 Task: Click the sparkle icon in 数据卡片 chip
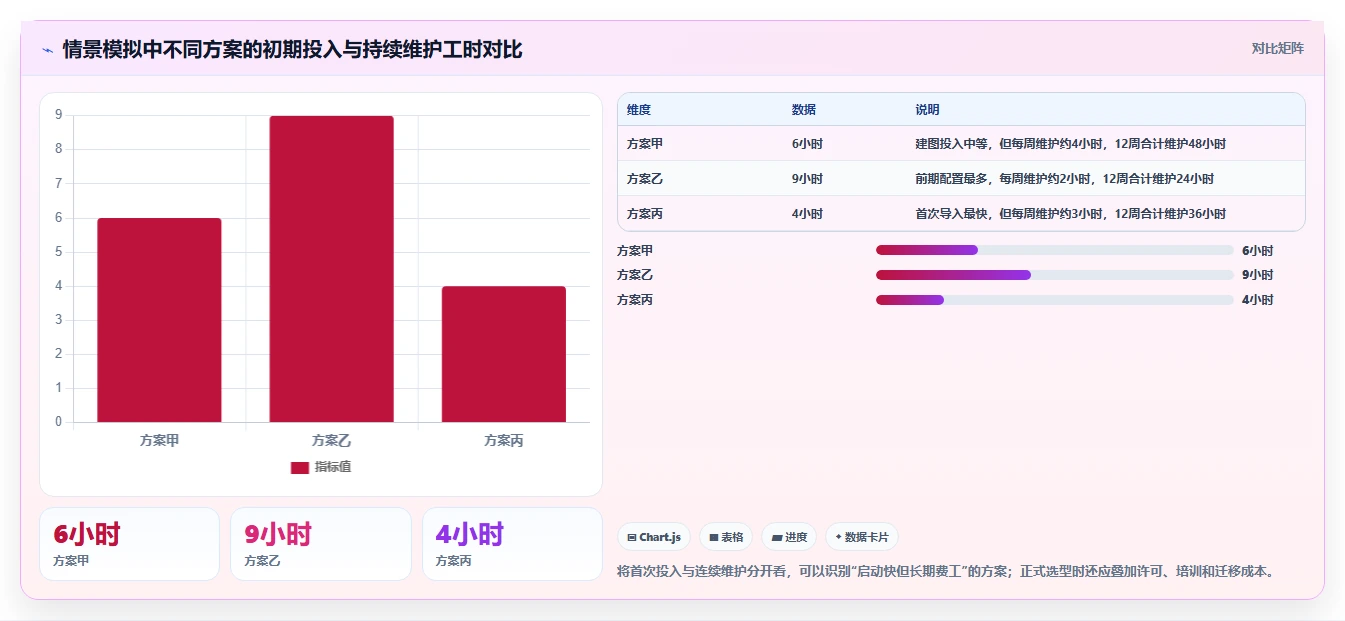tap(838, 537)
